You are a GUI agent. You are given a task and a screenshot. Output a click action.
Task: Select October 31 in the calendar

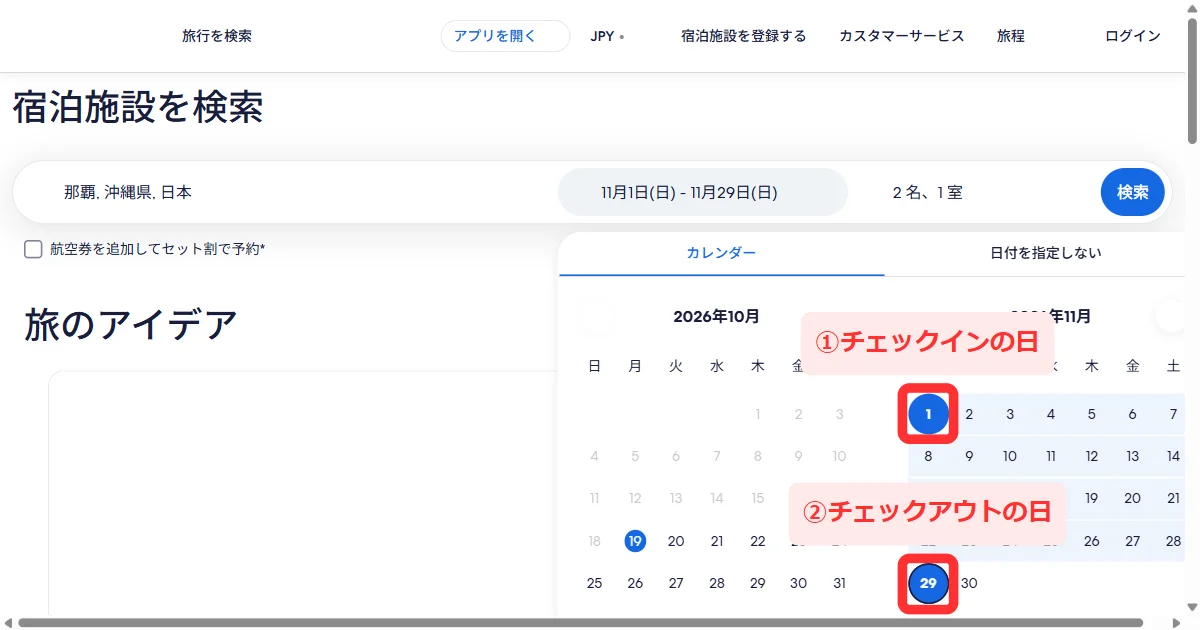click(839, 583)
